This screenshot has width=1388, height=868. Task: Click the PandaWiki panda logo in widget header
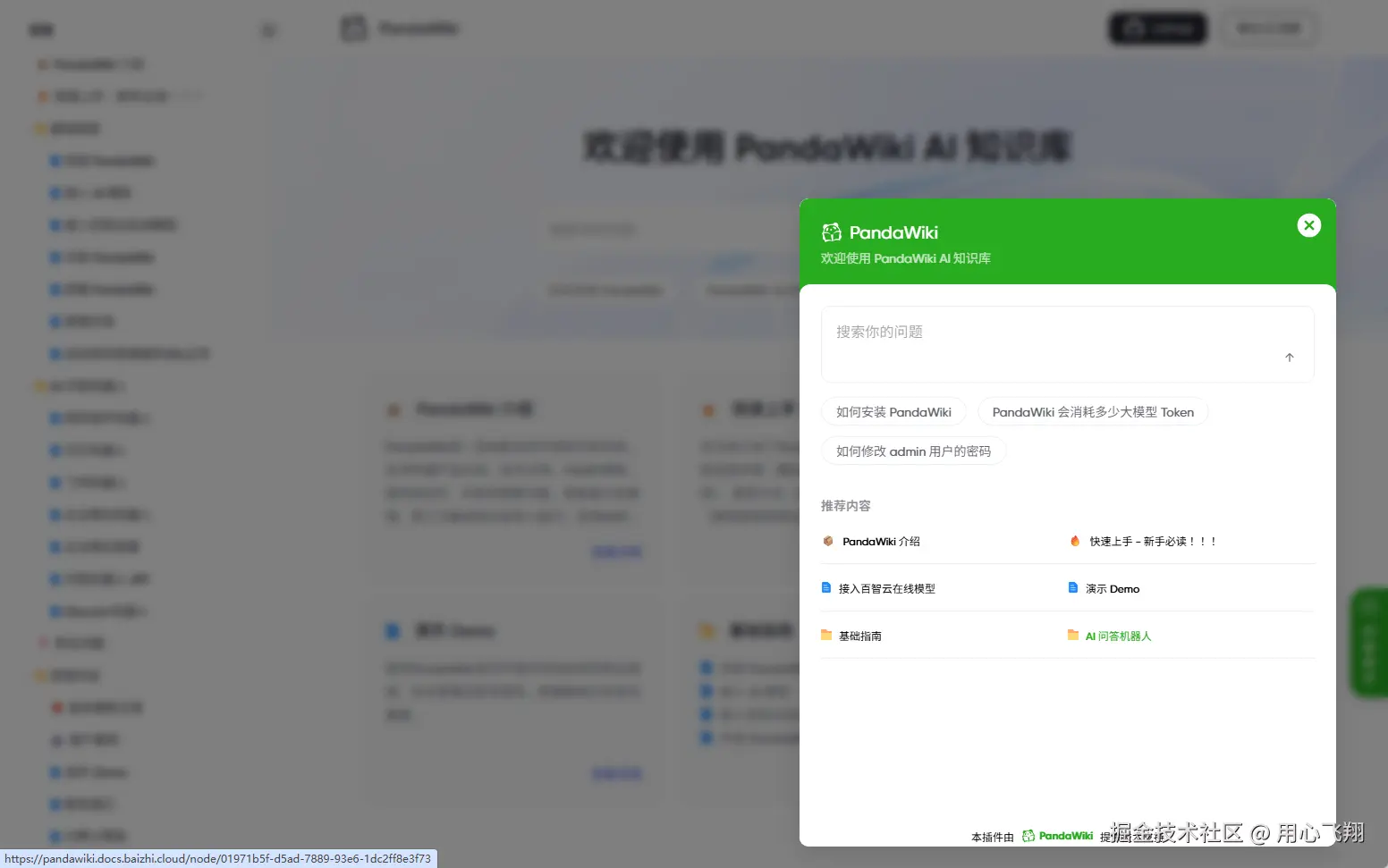coord(832,232)
